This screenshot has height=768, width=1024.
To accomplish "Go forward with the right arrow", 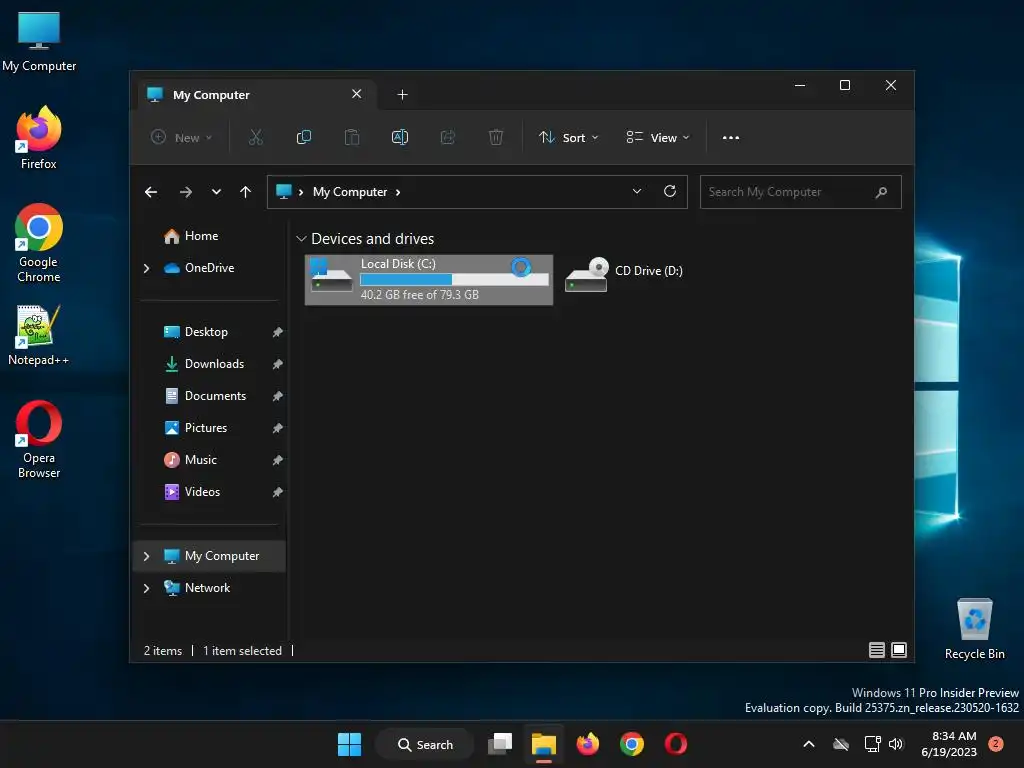I will pos(185,192).
